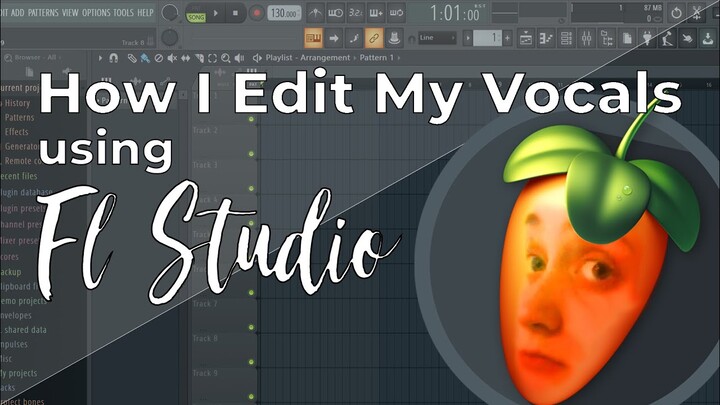This screenshot has width=720, height=405.
Task: Click Arrangement in the playlist breadcrumb
Action: 325,58
